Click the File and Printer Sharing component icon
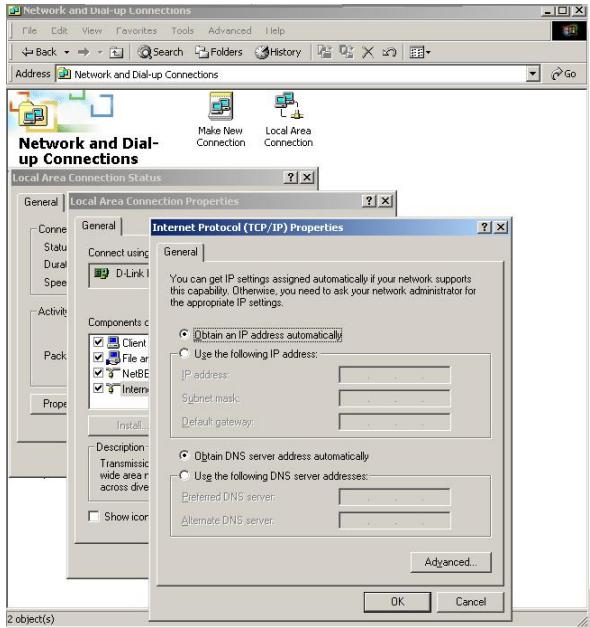590x628 pixels. (113, 358)
